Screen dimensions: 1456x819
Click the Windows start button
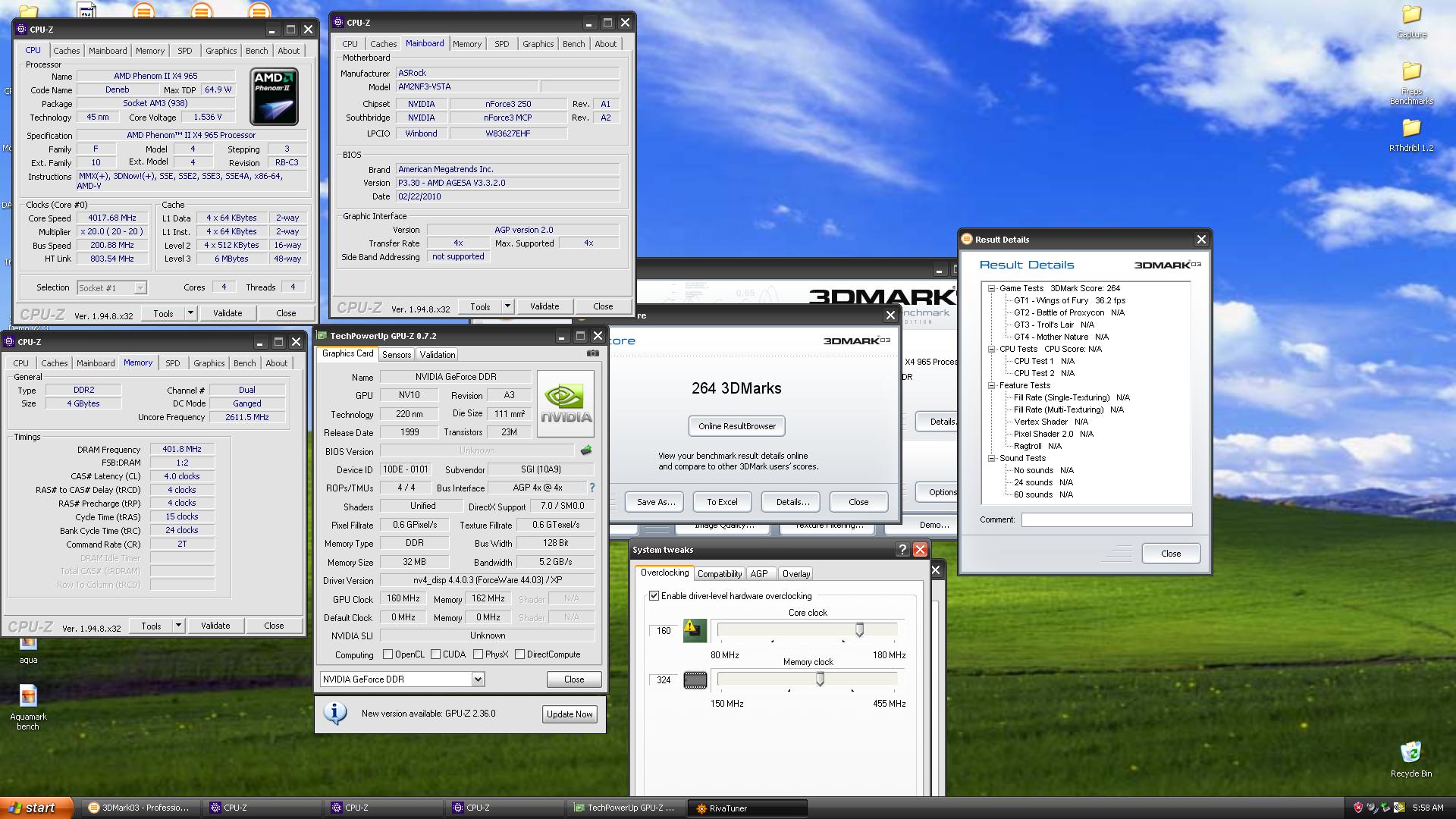click(36, 808)
